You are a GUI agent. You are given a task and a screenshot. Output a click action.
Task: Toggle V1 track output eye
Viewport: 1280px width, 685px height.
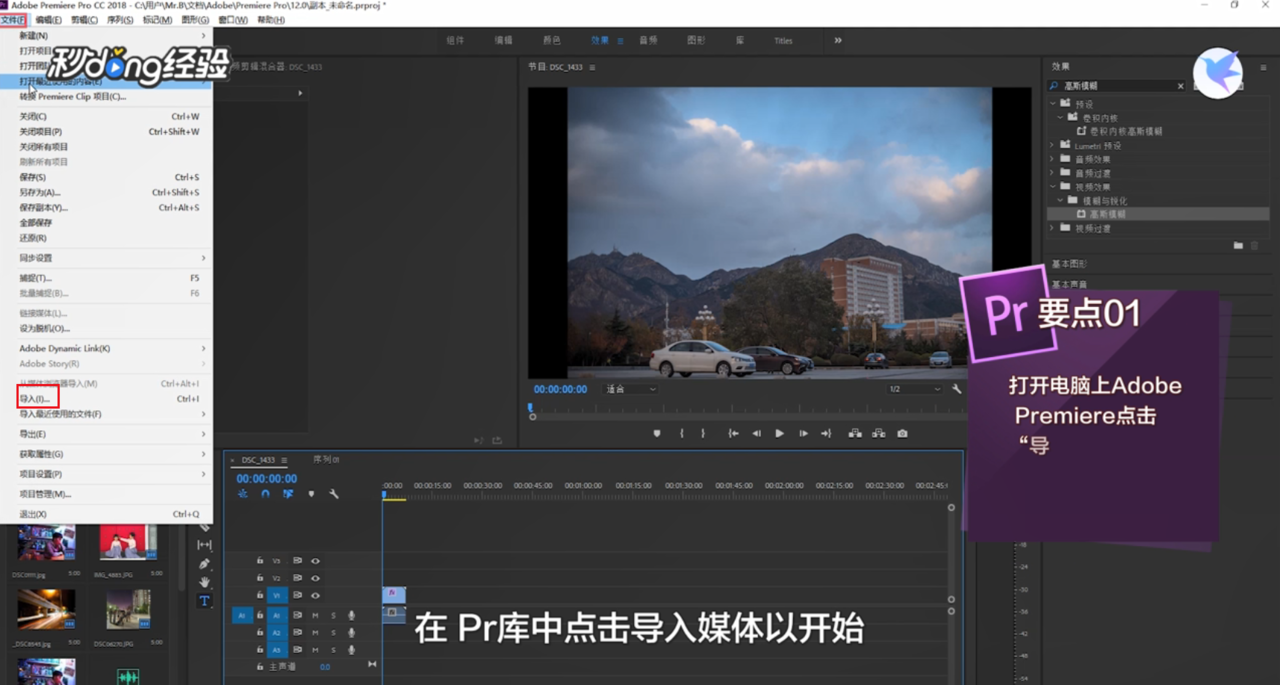click(x=315, y=595)
